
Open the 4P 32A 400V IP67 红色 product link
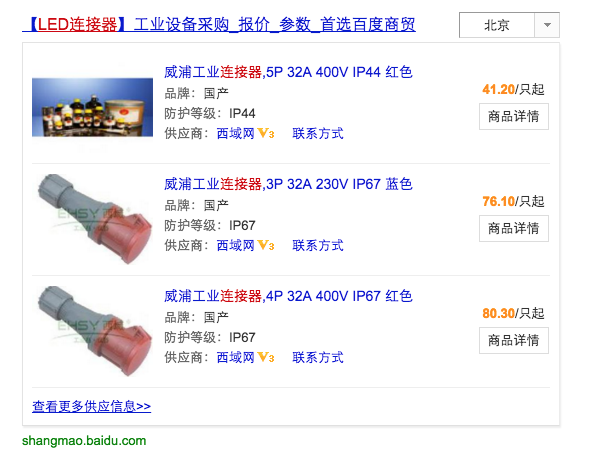(288, 296)
